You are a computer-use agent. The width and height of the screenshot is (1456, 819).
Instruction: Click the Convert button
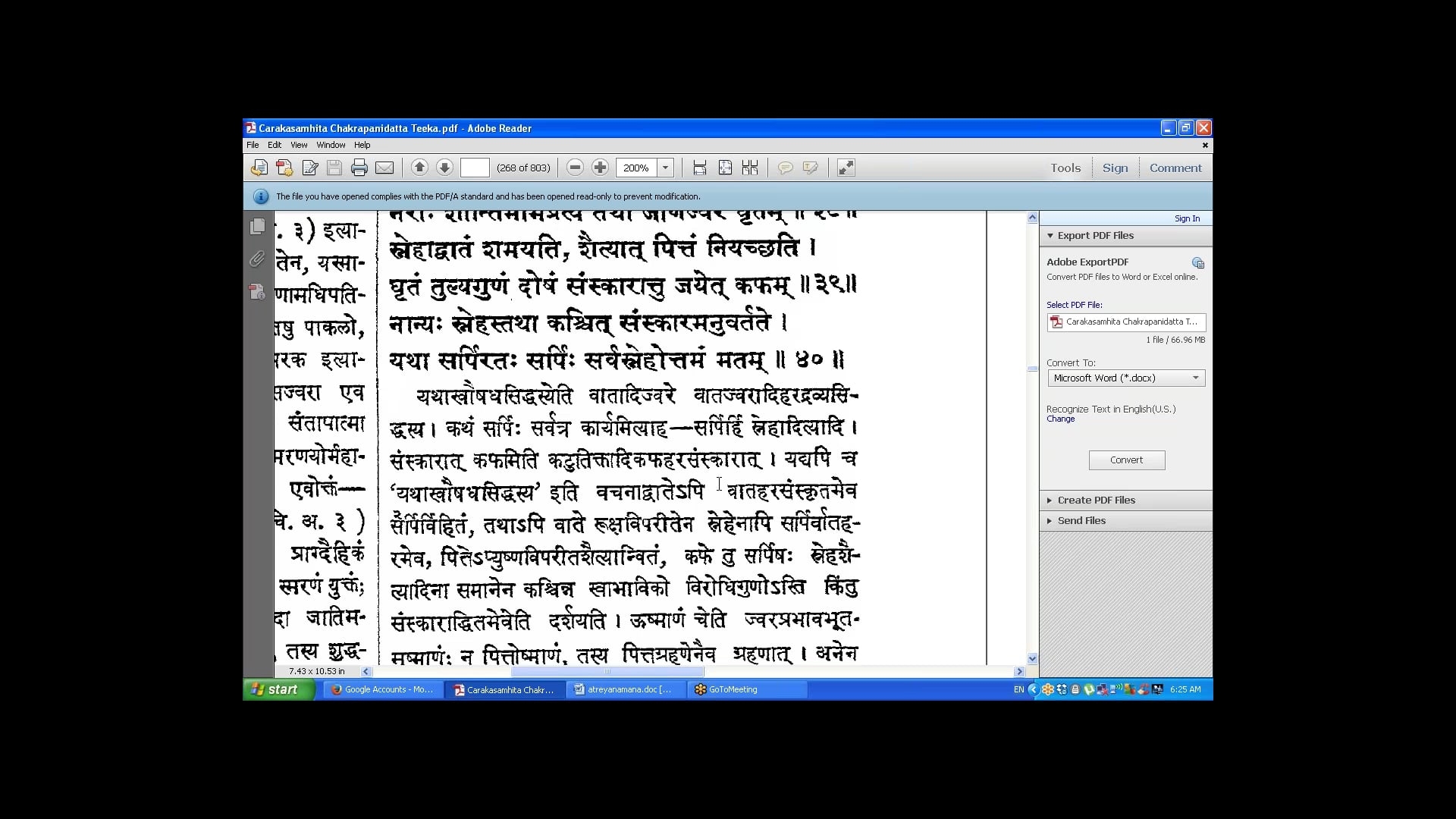click(x=1126, y=460)
